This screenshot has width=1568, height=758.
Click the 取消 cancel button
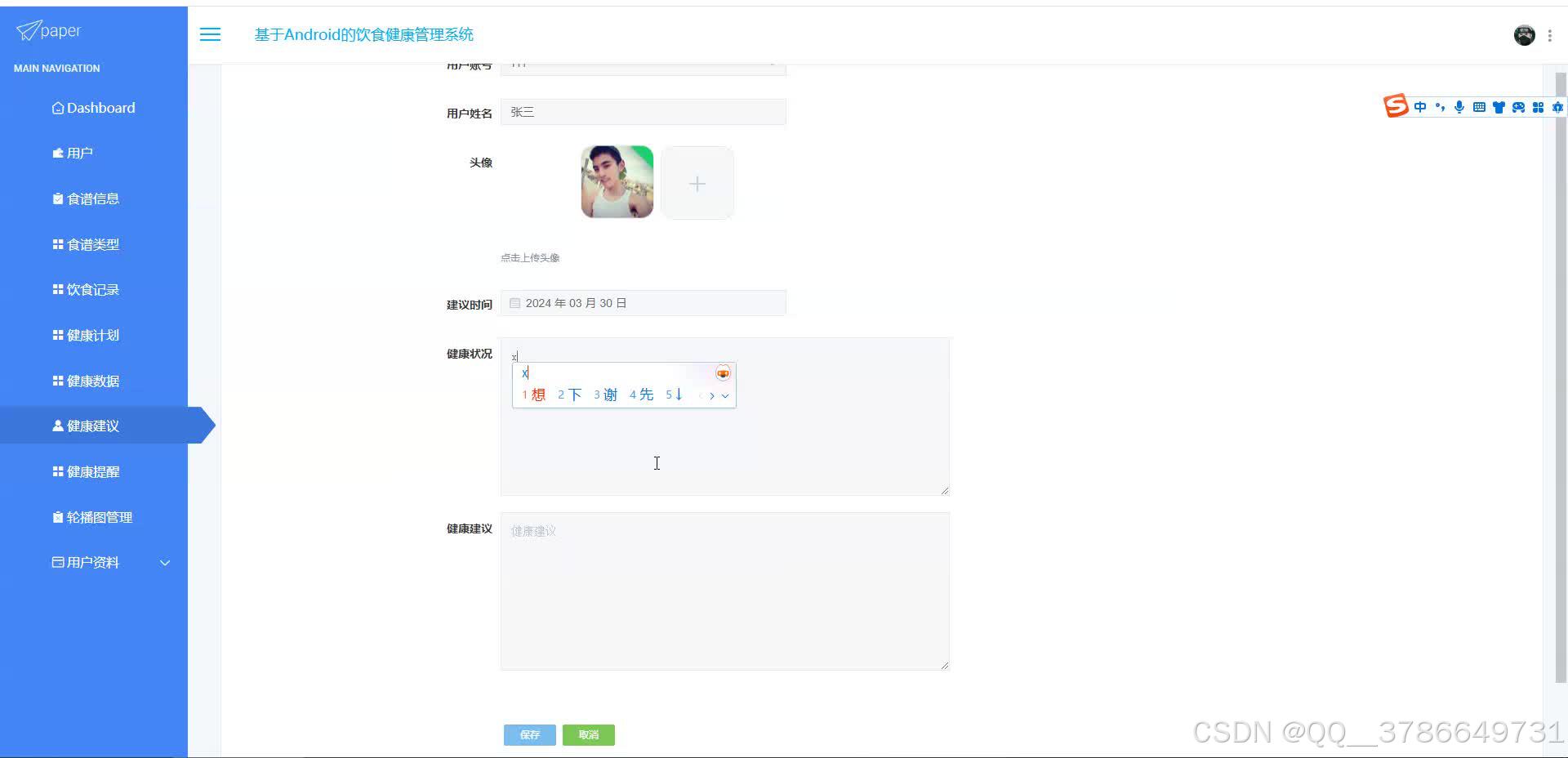tap(588, 734)
